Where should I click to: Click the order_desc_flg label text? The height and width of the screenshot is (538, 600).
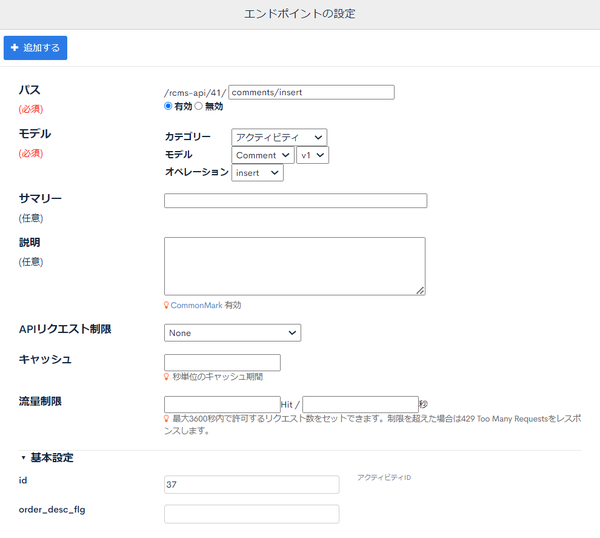click(52, 510)
